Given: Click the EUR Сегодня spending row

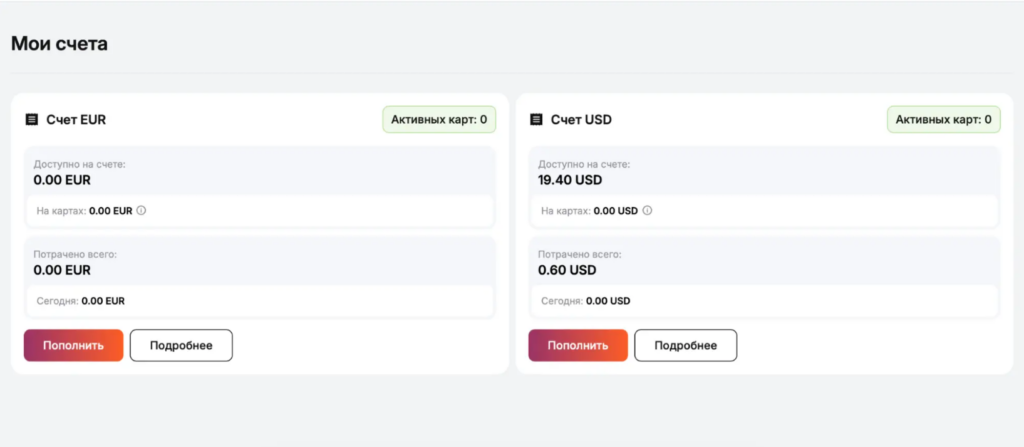Looking at the screenshot, I should [259, 301].
